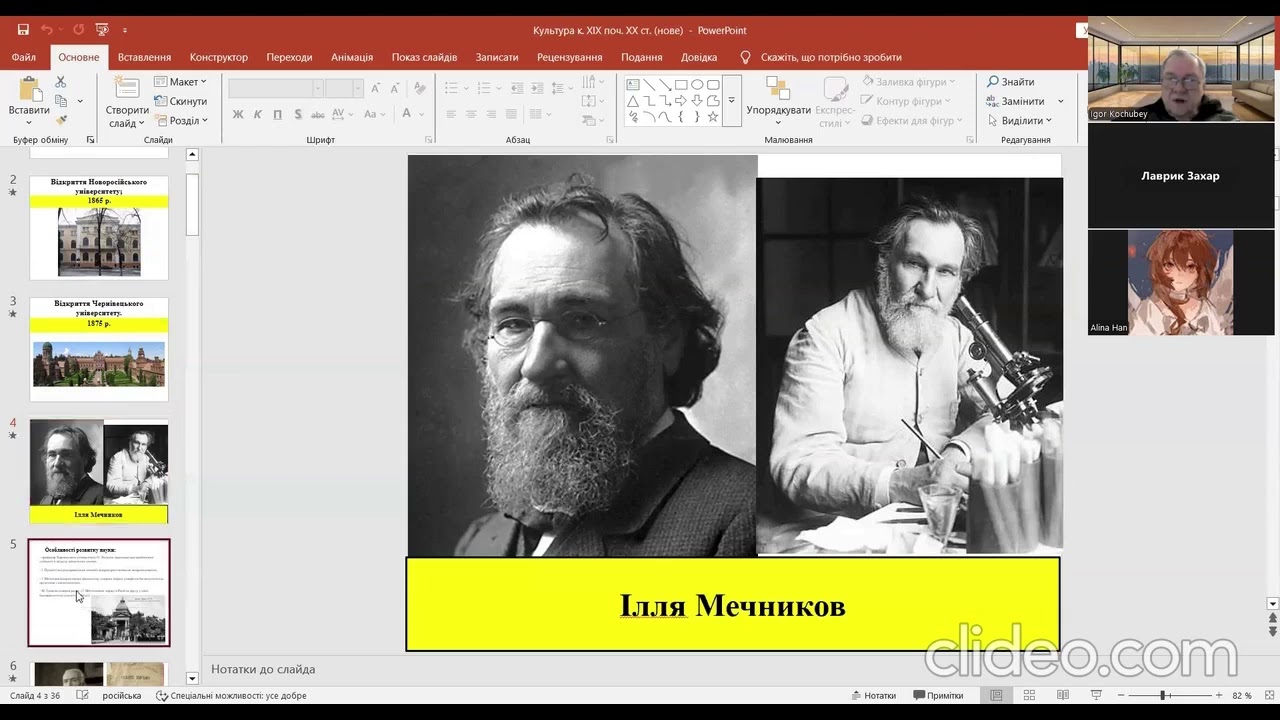1280x720 pixels.
Task: Switch to the Конструктор tab
Action: [x=219, y=57]
